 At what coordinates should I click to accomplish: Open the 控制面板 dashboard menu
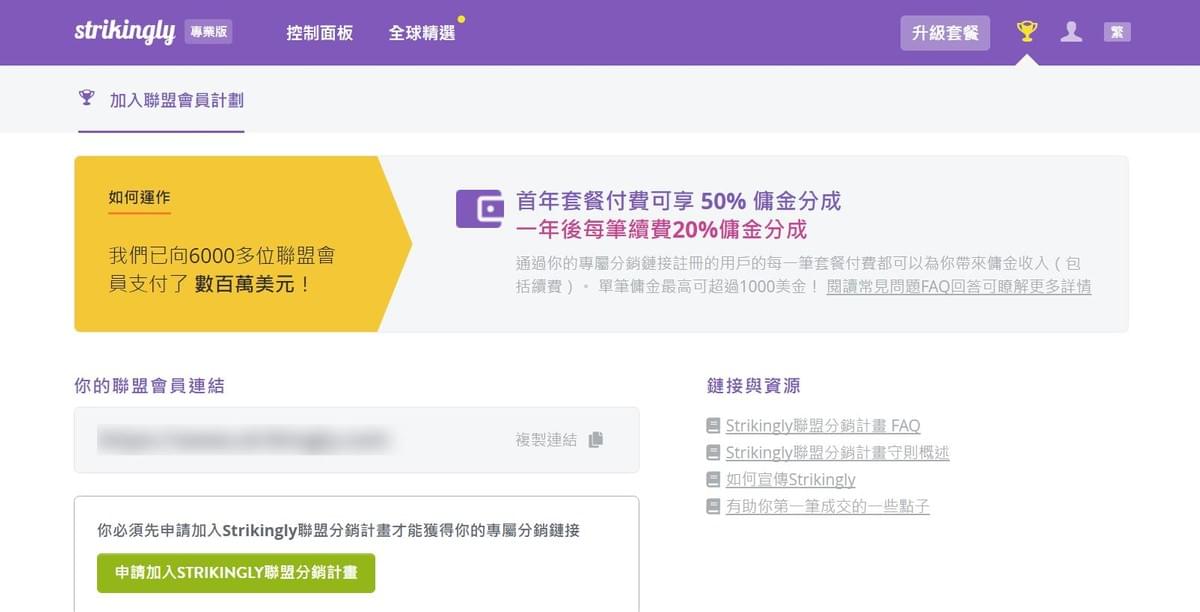(x=320, y=33)
